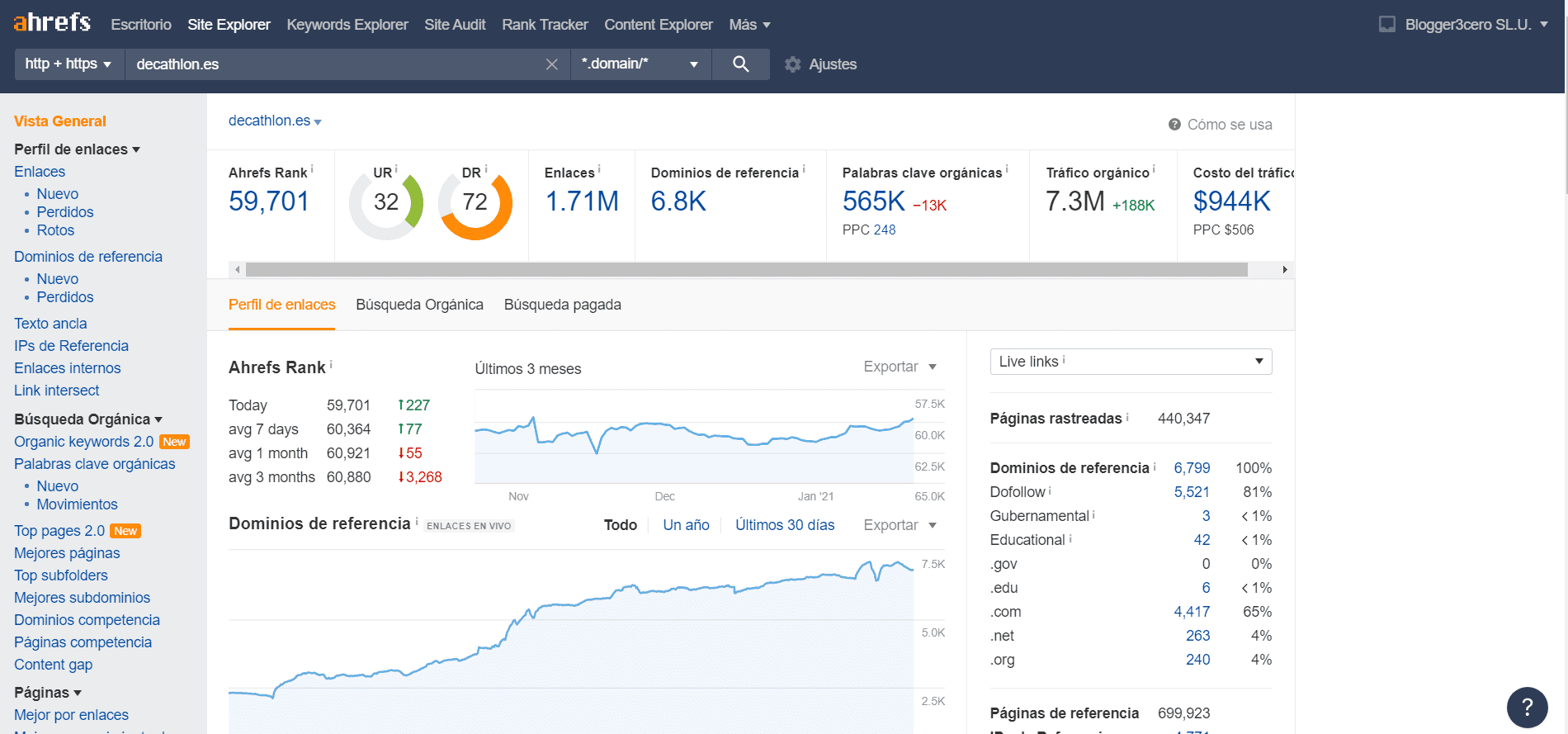The width and height of the screenshot is (1568, 734).
Task: Open Site Audit
Action: click(455, 25)
